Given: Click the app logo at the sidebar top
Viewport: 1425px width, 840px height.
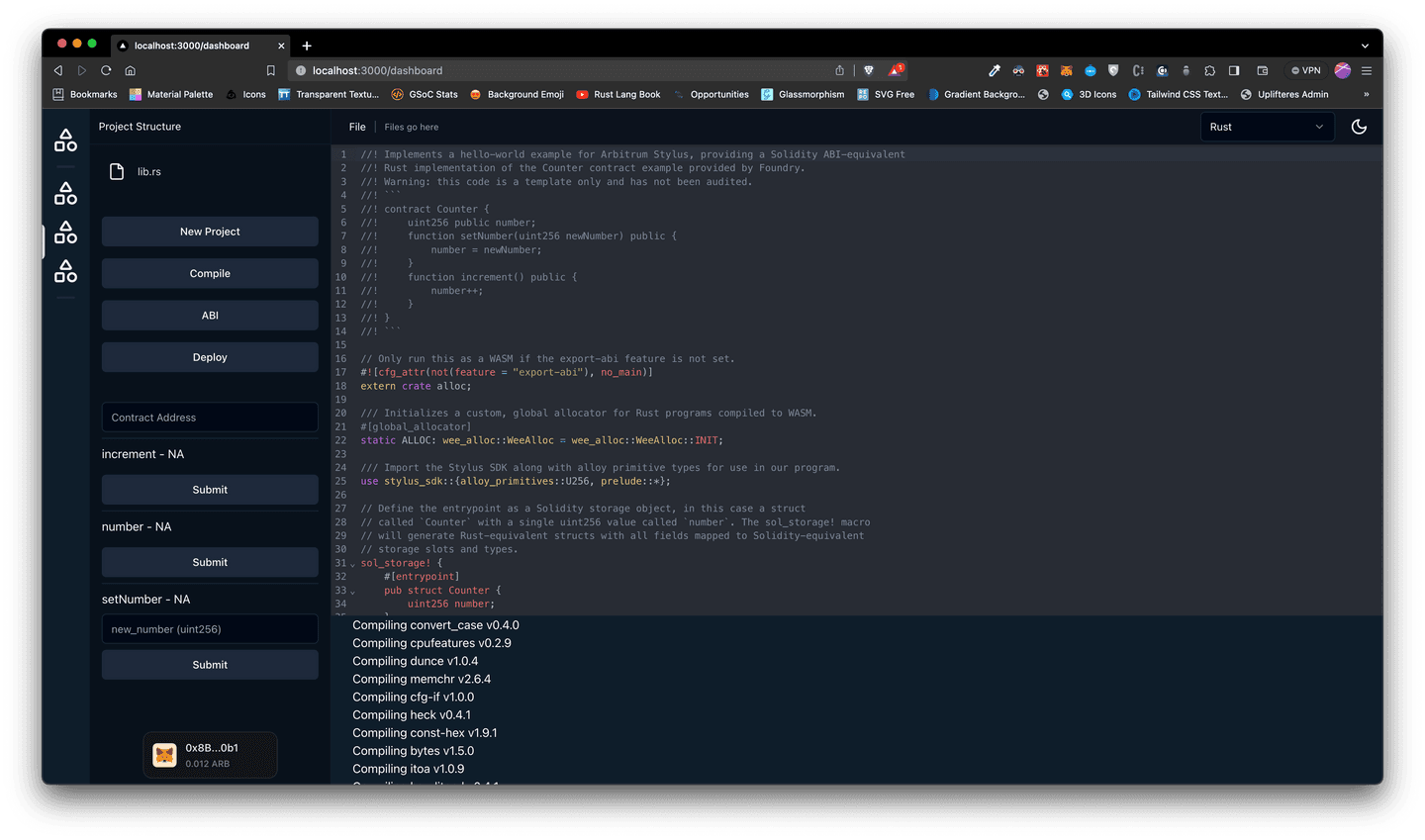Looking at the screenshot, I should tap(65, 140).
